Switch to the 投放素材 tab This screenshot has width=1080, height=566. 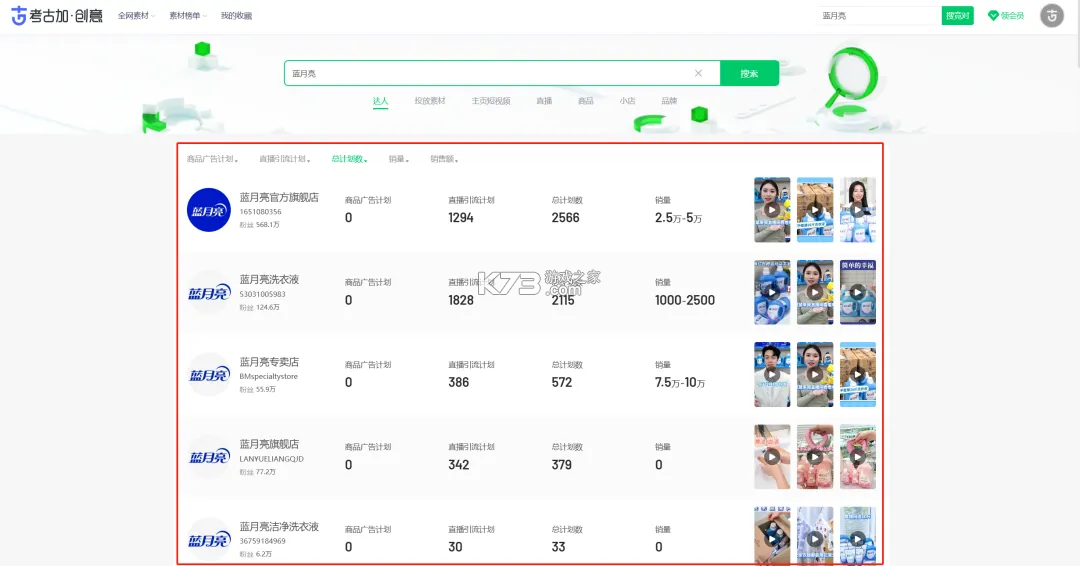coord(430,101)
